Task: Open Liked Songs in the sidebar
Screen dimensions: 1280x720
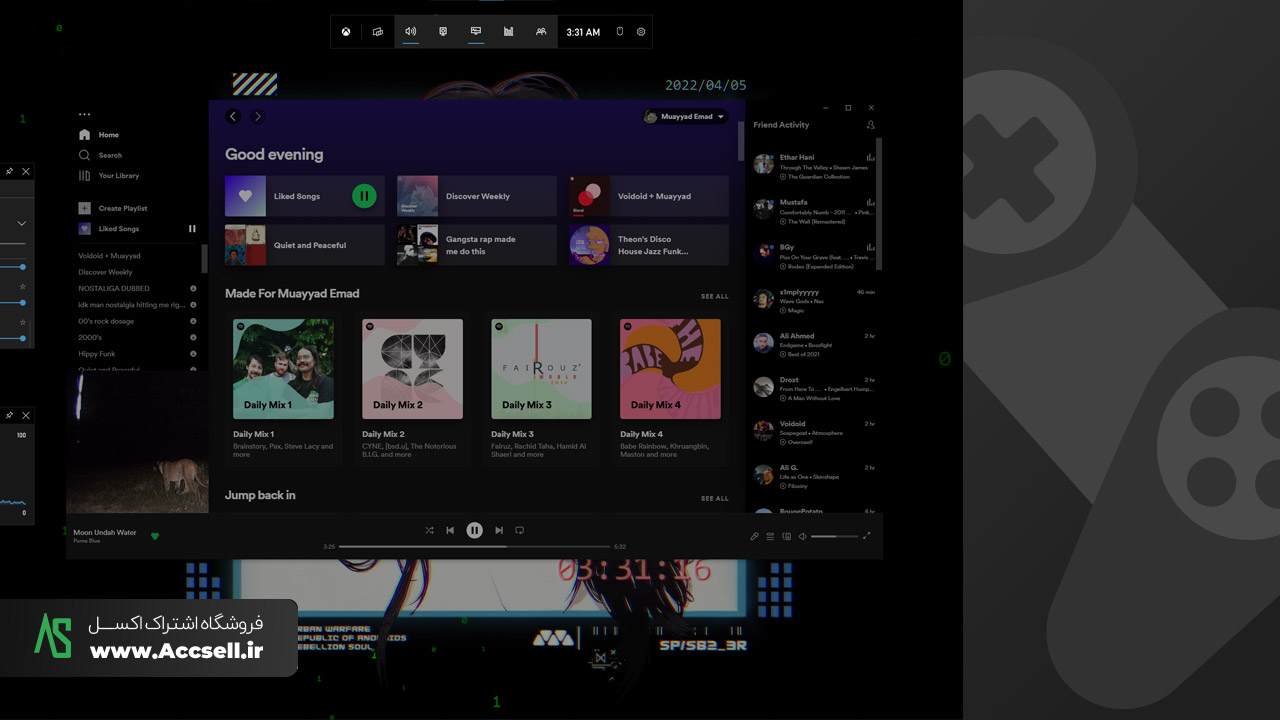Action: (109, 229)
